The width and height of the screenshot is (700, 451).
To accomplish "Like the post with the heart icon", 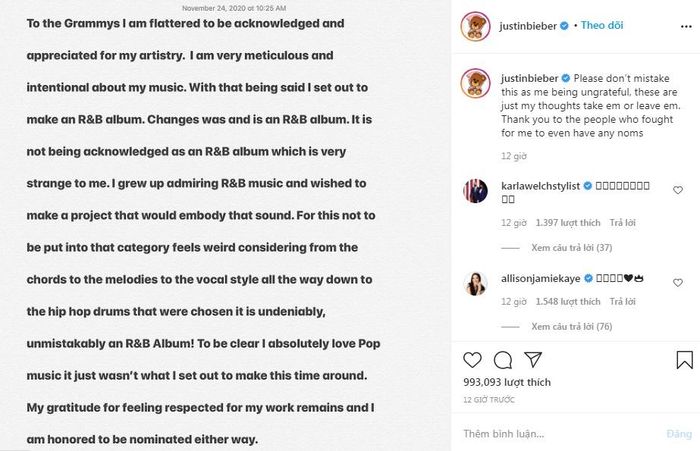I will tap(472, 360).
